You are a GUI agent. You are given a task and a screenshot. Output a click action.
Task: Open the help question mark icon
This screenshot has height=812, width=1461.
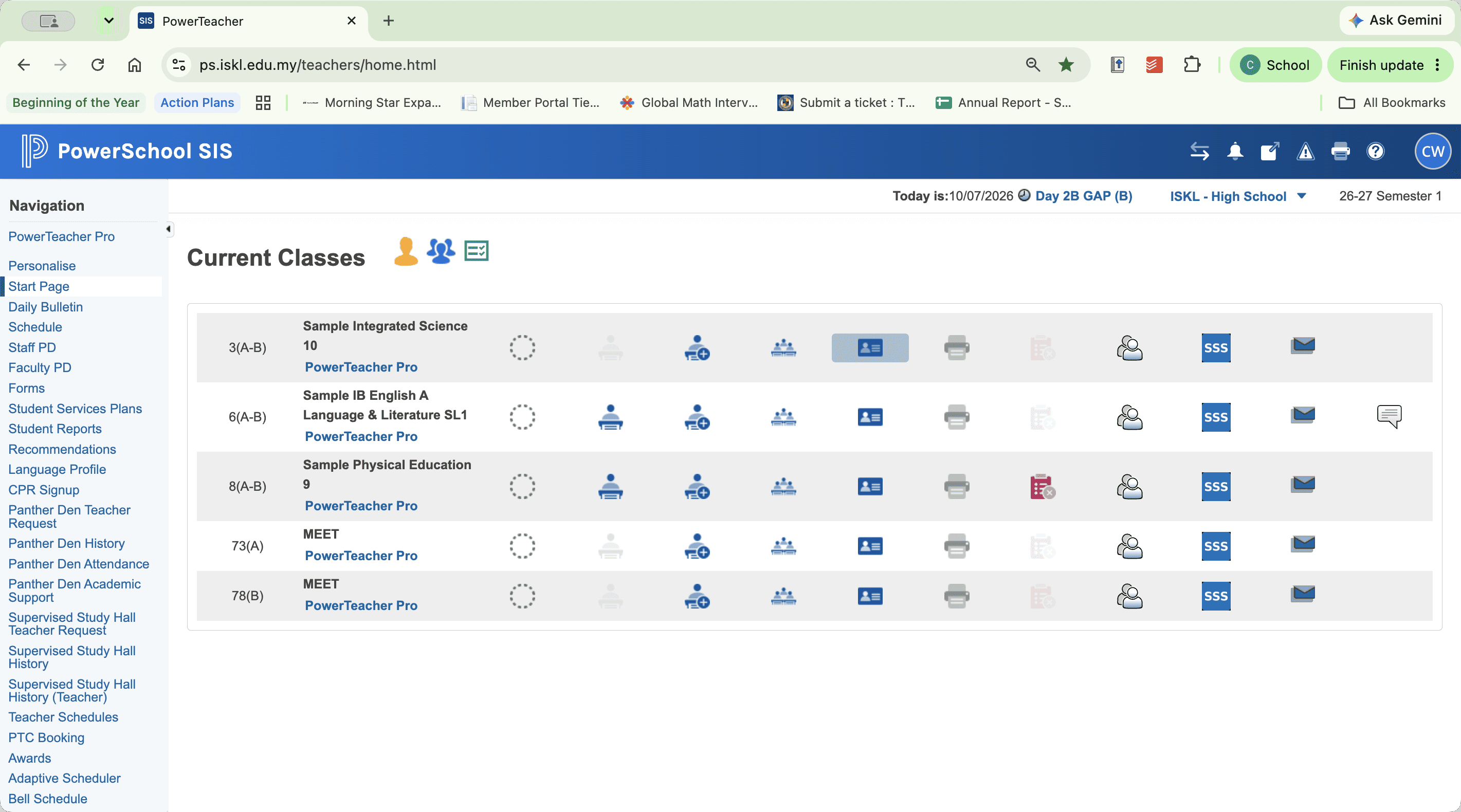pyautogui.click(x=1375, y=152)
